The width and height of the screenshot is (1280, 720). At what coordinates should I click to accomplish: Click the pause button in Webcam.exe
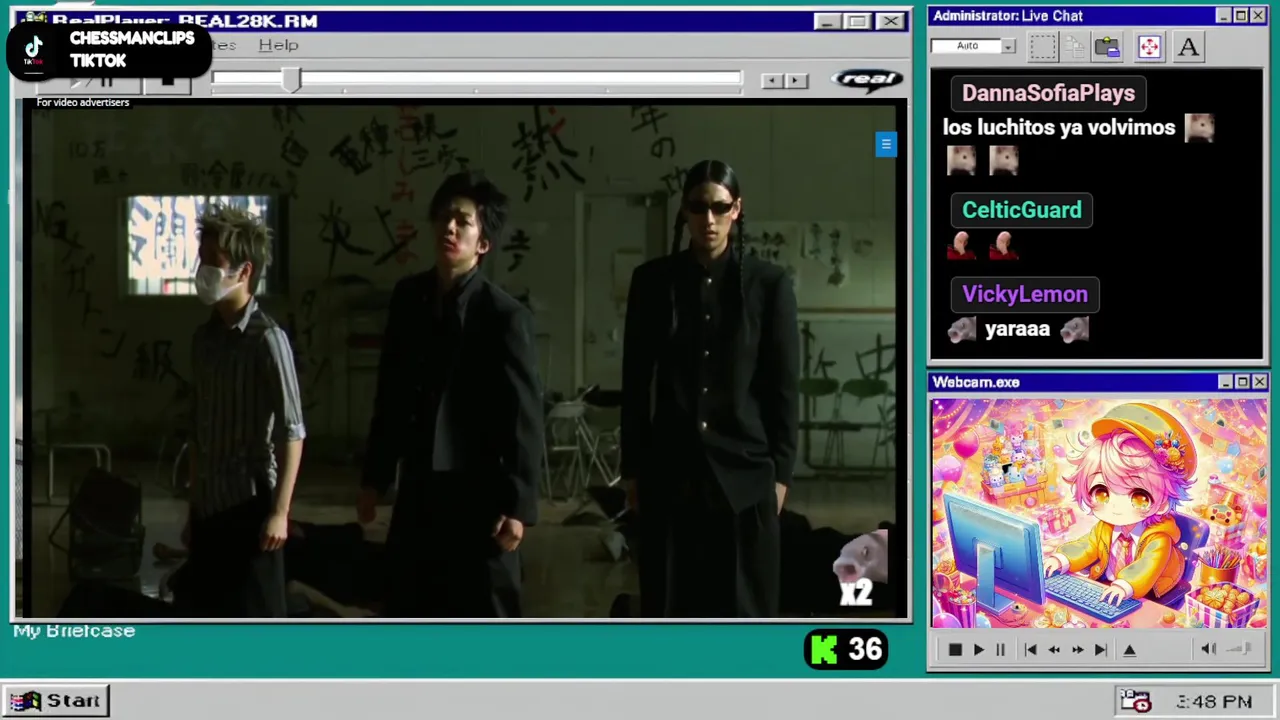(1000, 650)
